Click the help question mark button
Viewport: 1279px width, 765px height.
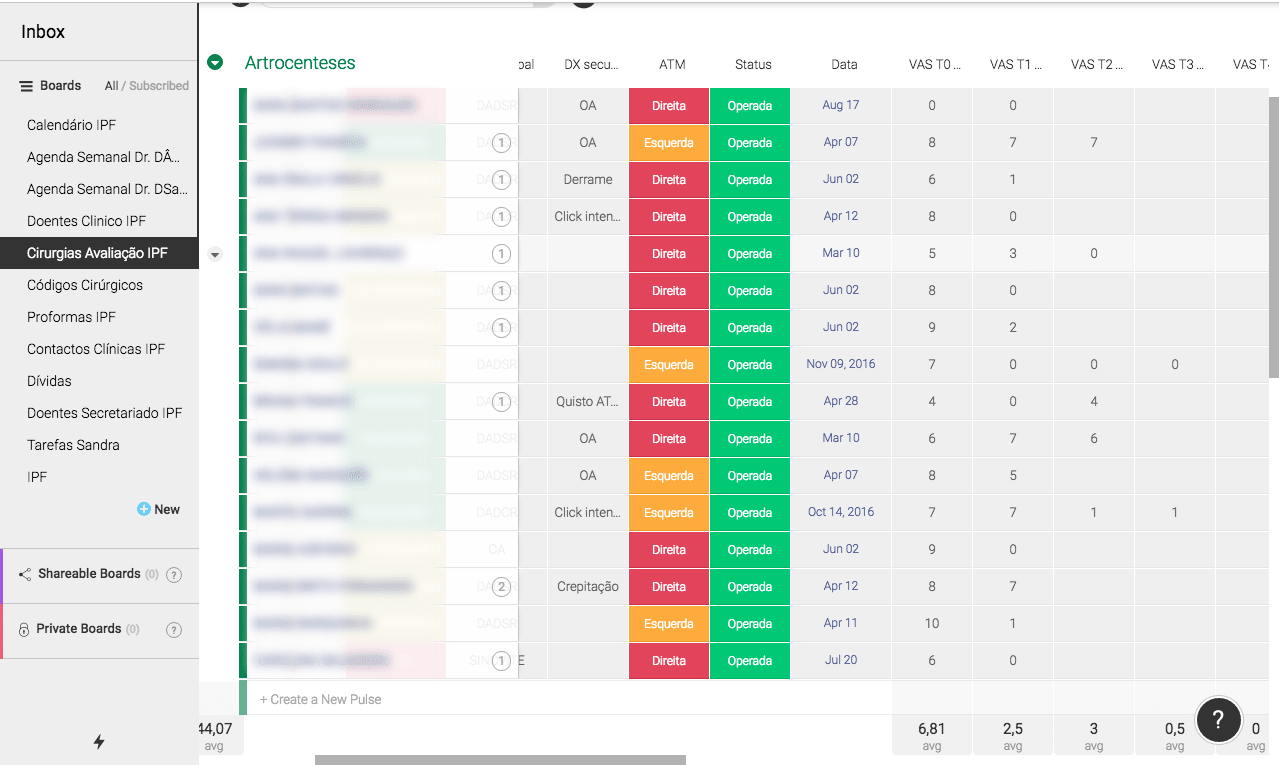point(1218,719)
